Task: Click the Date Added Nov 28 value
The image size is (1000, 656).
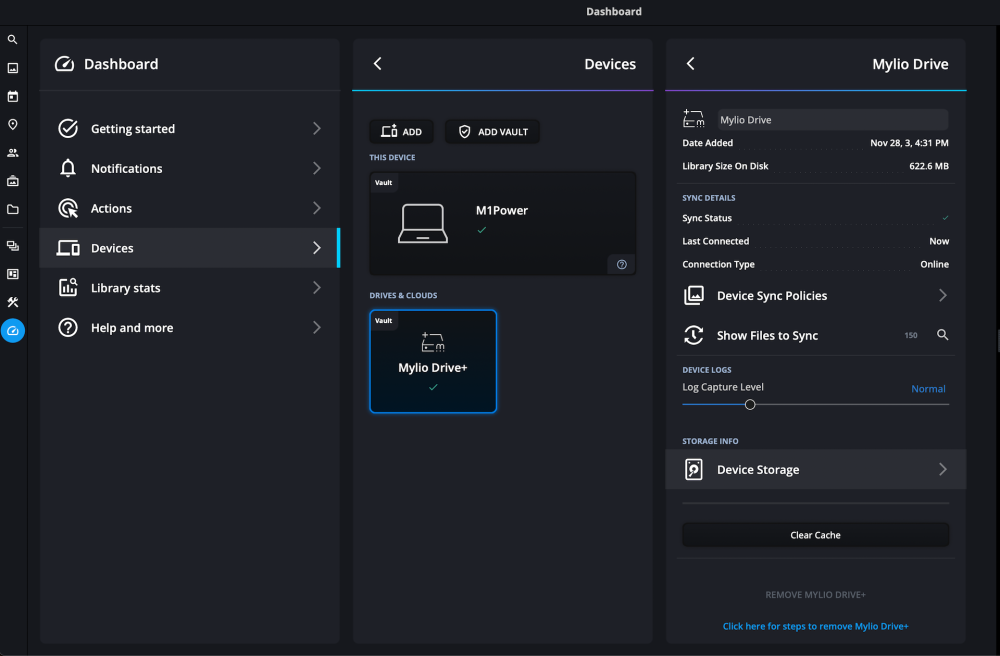Action: (x=909, y=143)
